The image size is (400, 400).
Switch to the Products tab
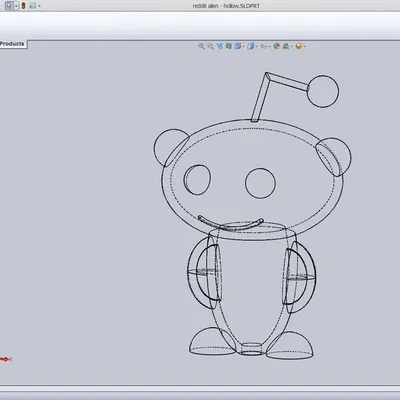coord(12,44)
